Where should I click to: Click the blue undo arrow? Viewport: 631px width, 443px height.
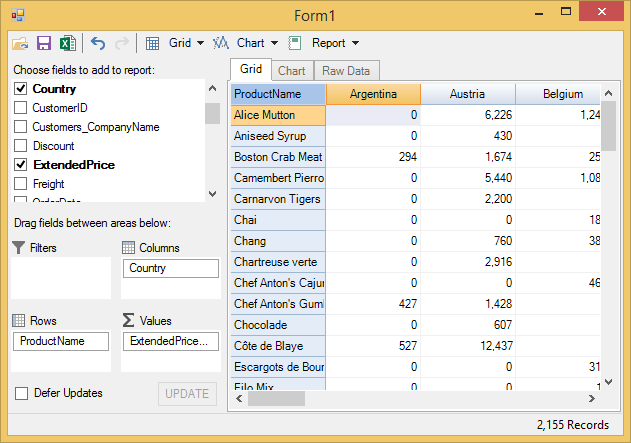click(98, 43)
